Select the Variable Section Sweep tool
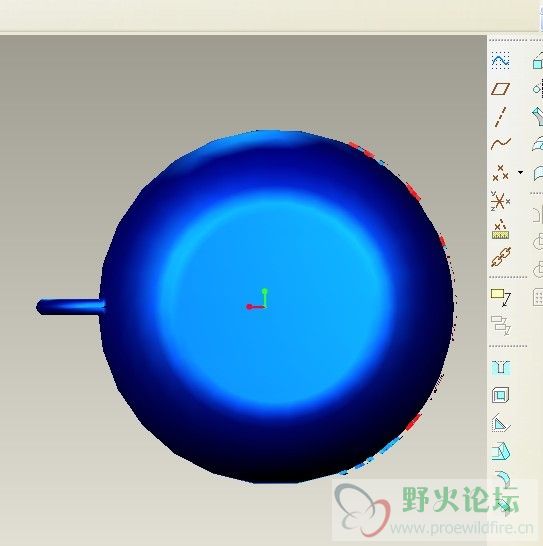The height and width of the screenshot is (546, 543). point(538,116)
